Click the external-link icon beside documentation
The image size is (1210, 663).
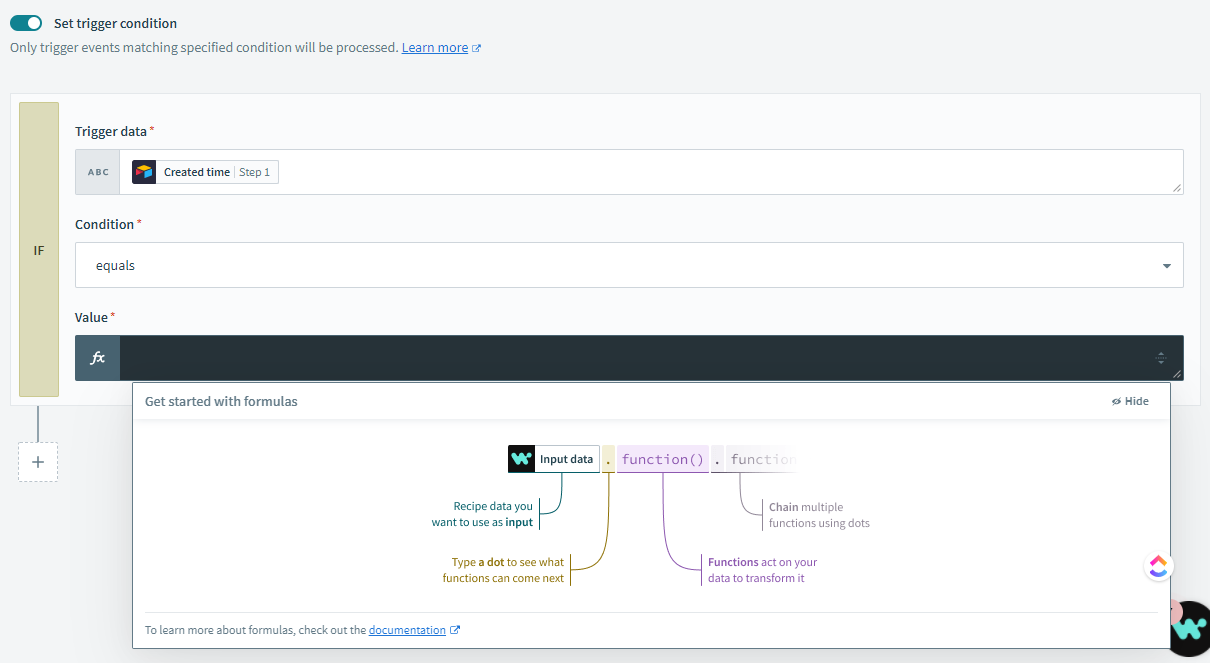(x=456, y=629)
